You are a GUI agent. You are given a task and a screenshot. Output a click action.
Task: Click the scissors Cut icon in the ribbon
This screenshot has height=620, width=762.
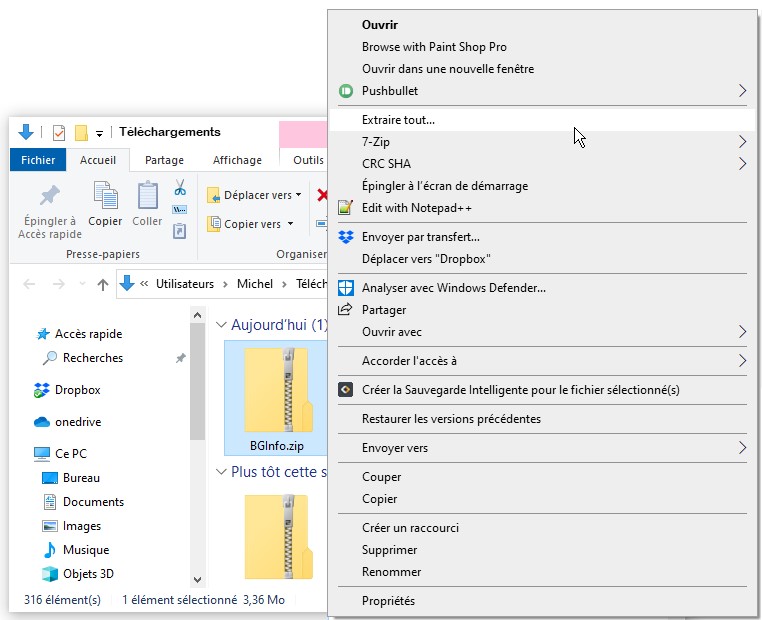pyautogui.click(x=180, y=187)
